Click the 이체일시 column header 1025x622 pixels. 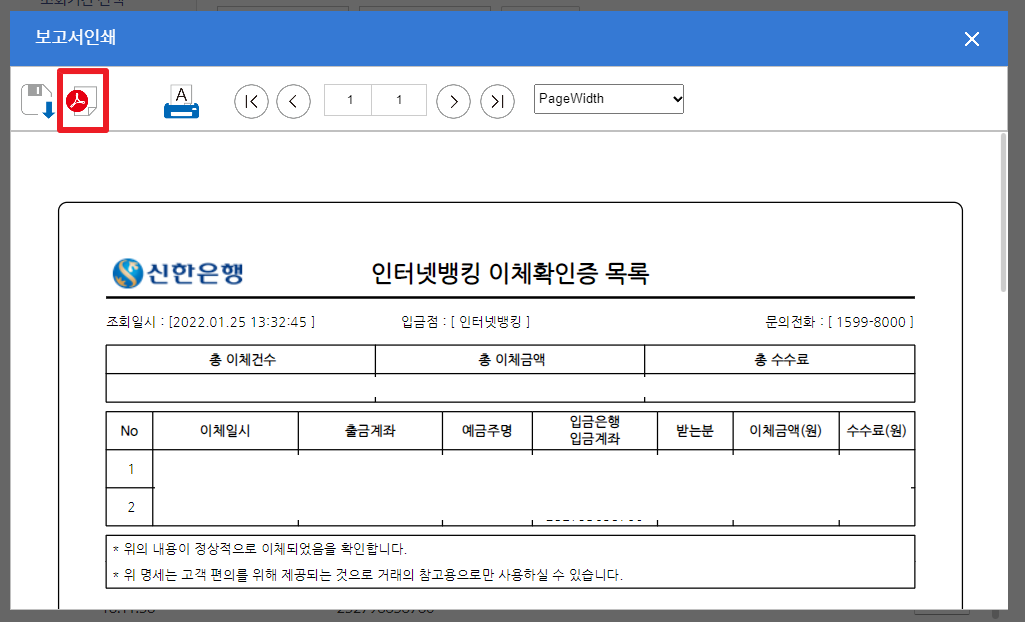[x=225, y=431]
